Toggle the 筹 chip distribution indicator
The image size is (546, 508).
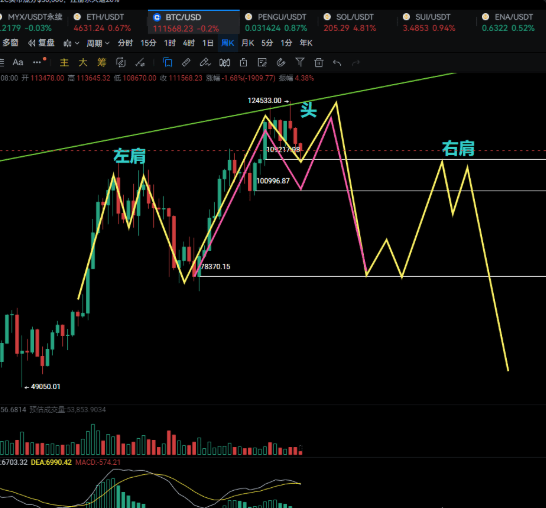tap(102, 62)
